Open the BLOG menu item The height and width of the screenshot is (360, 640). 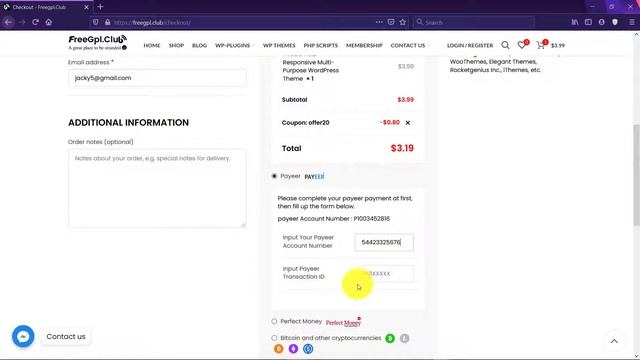pos(200,45)
